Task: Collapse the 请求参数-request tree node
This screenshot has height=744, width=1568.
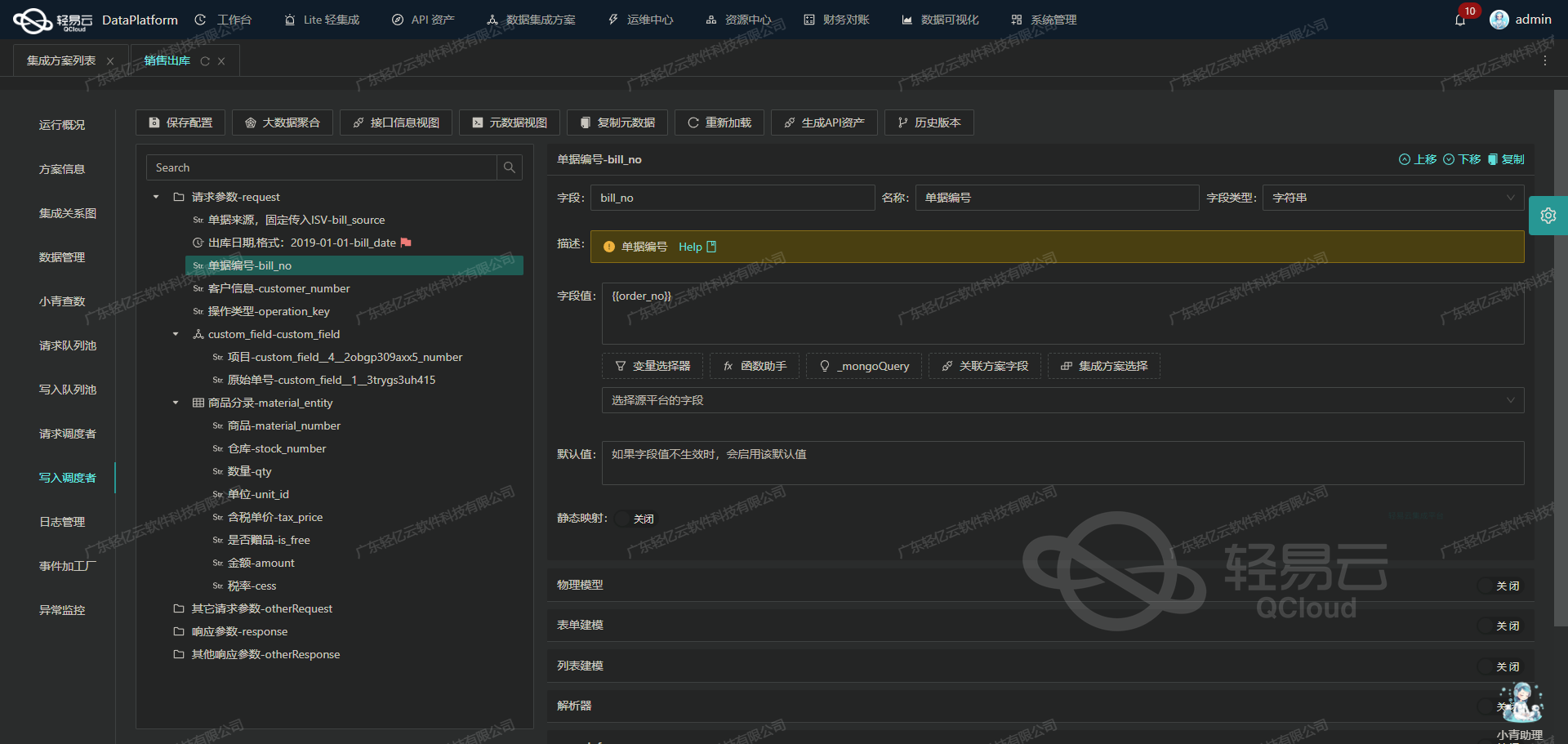Action: [x=156, y=197]
